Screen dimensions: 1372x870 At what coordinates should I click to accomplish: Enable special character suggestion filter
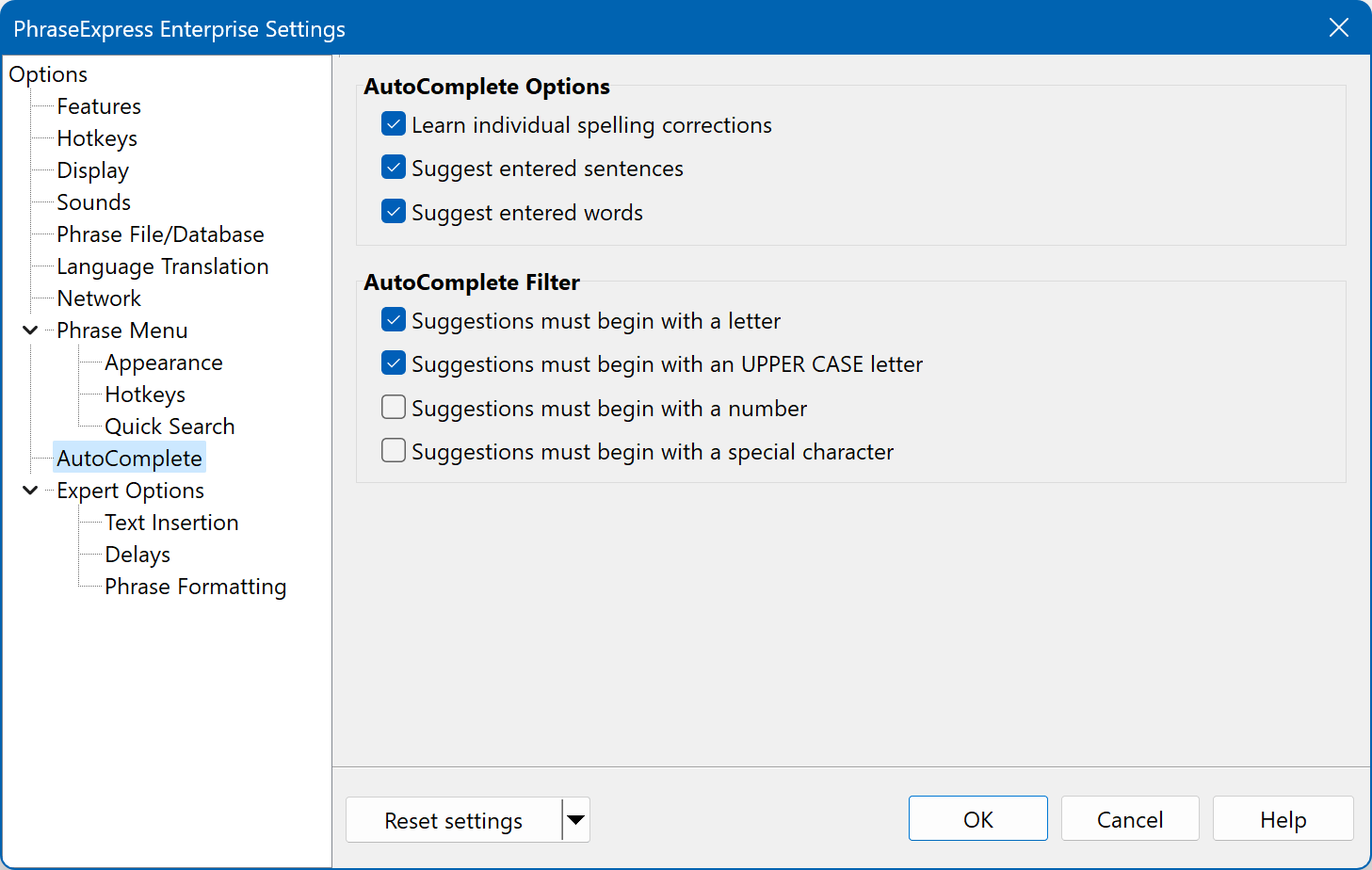pos(394,451)
